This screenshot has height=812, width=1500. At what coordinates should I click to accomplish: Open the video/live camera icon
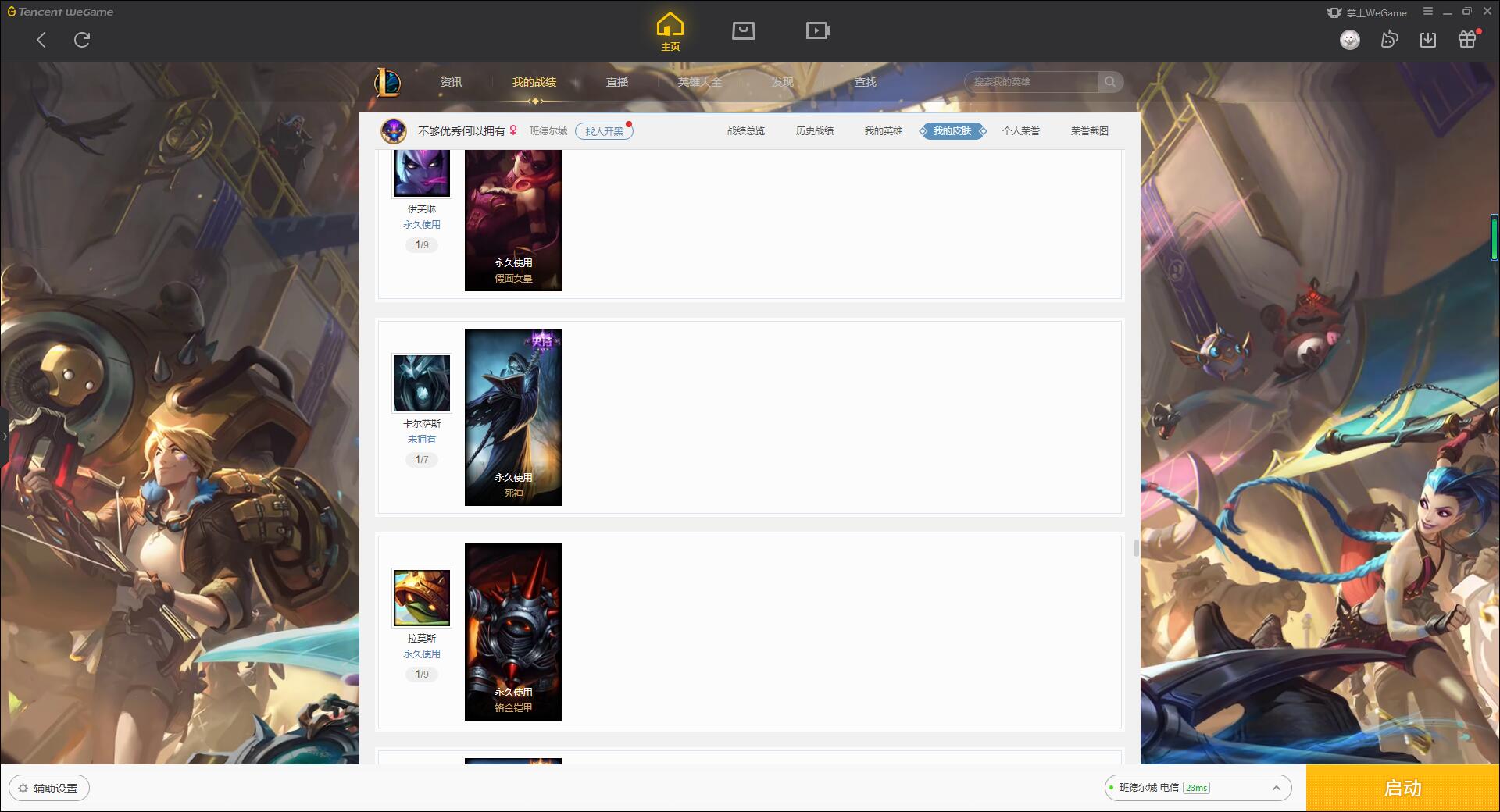(818, 30)
